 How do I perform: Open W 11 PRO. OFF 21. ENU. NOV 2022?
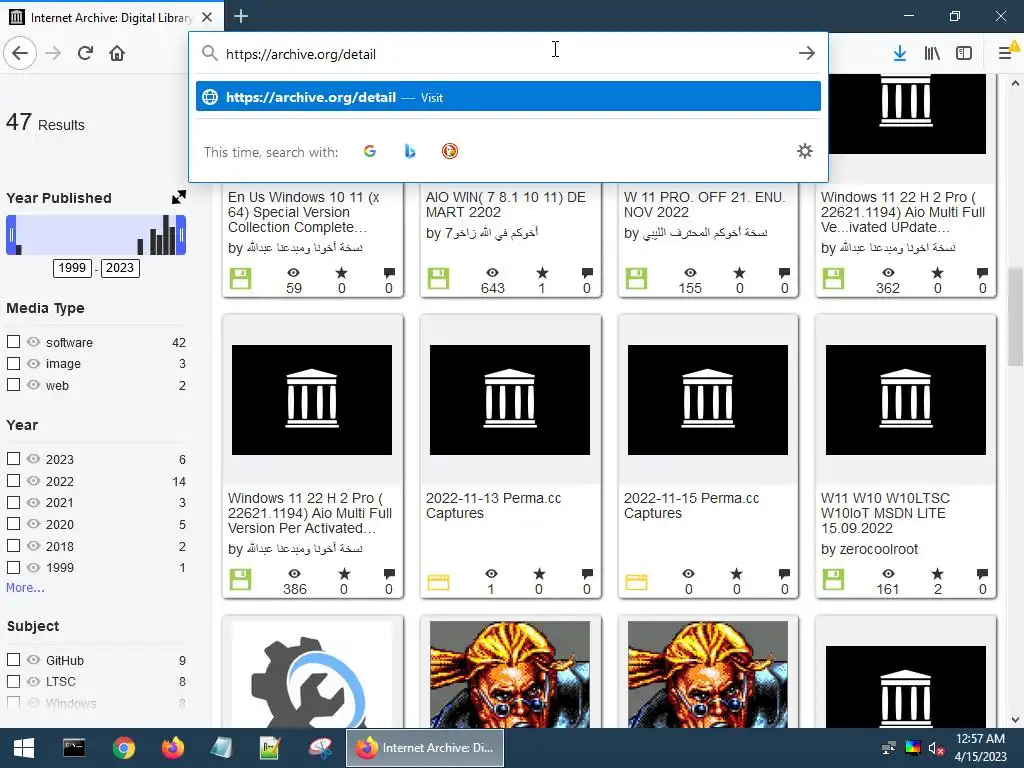point(704,204)
